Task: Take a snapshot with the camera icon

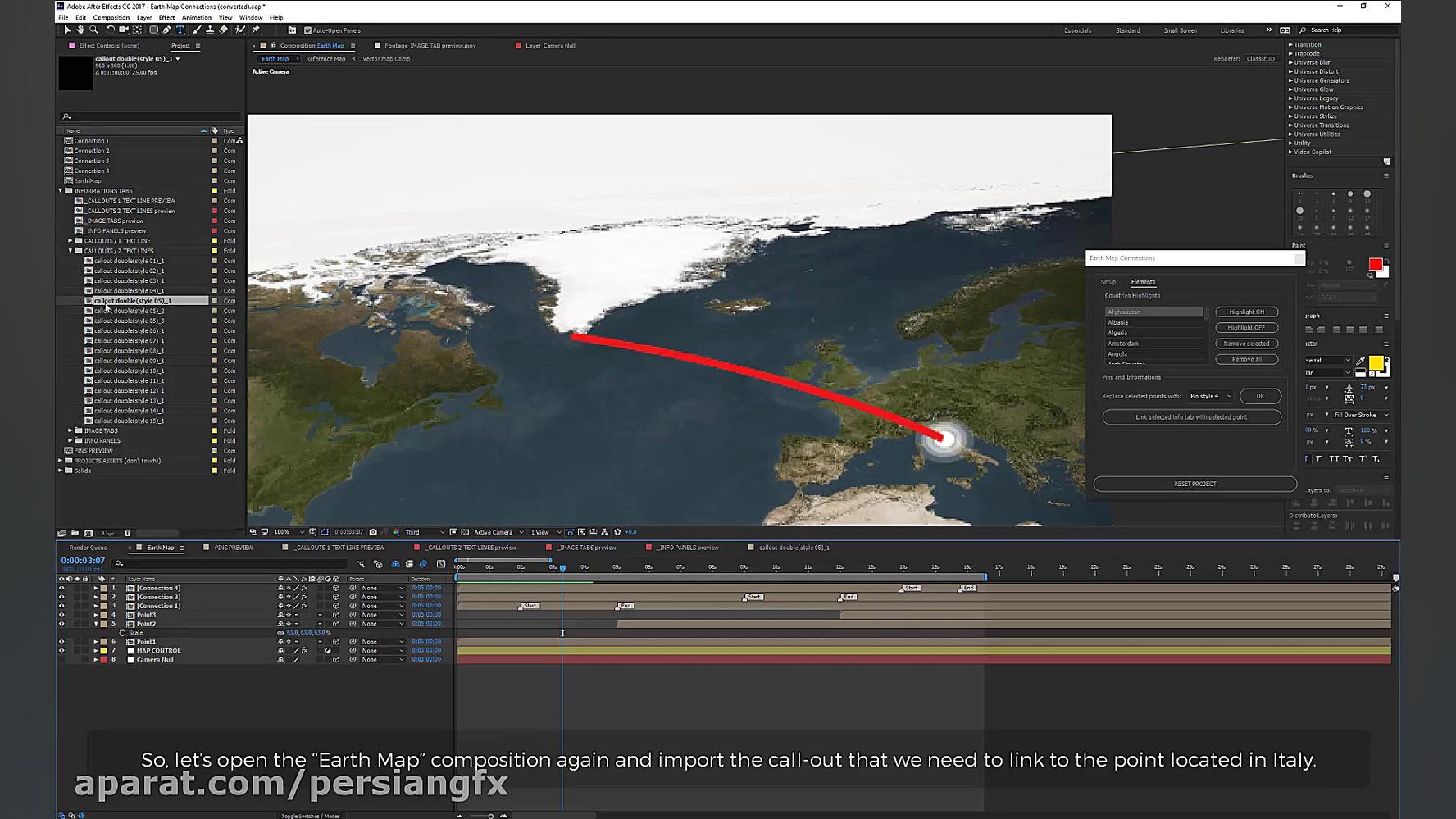Action: click(373, 532)
